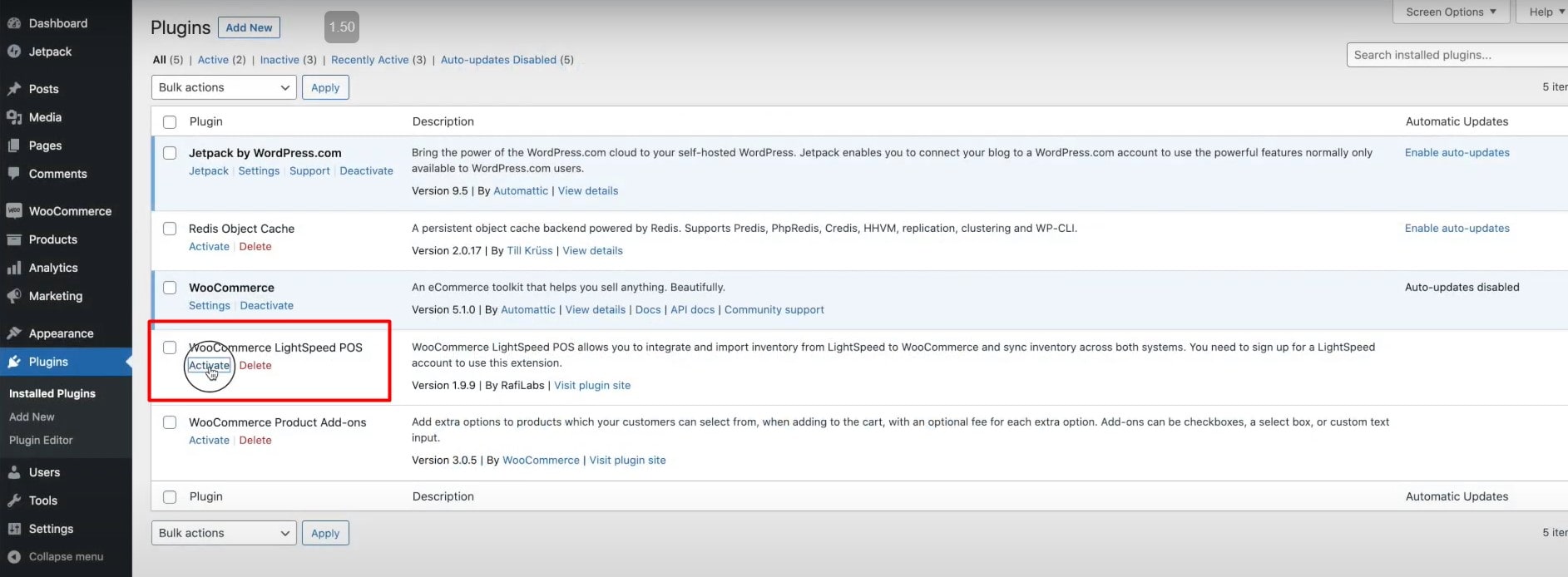Click the Comments bubble icon
Image resolution: width=1568 pixels, height=577 pixels.
(14, 174)
